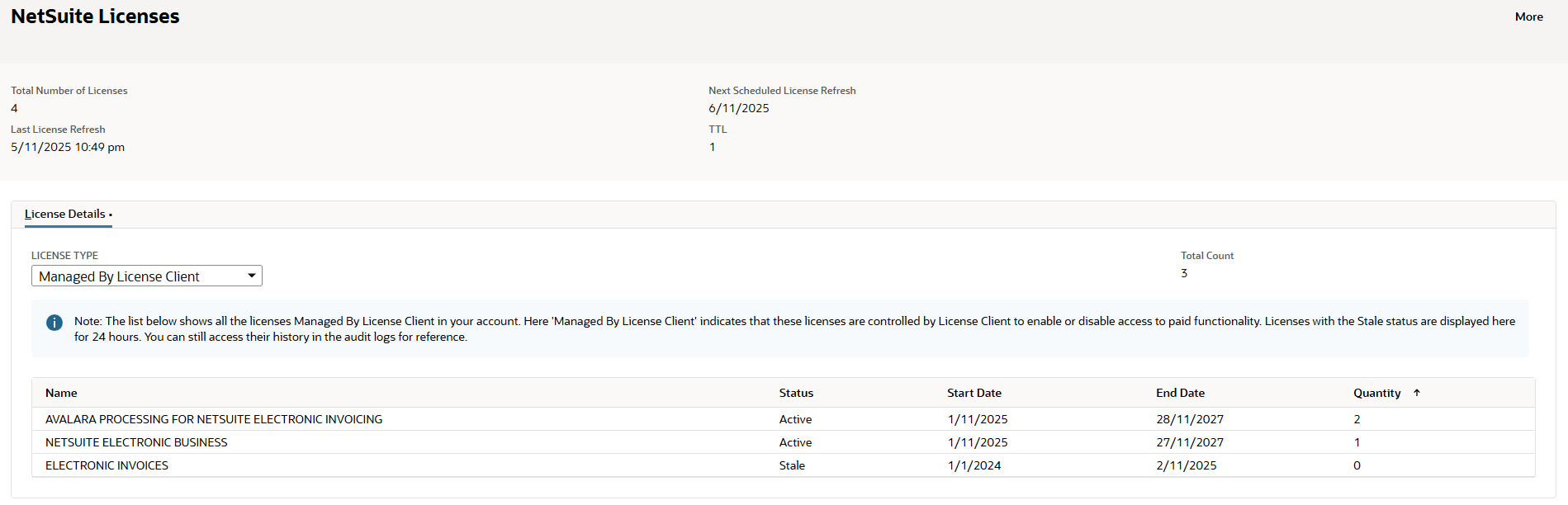
Task: Click the ascending sort arrow beside Quantity
Action: 1417,393
